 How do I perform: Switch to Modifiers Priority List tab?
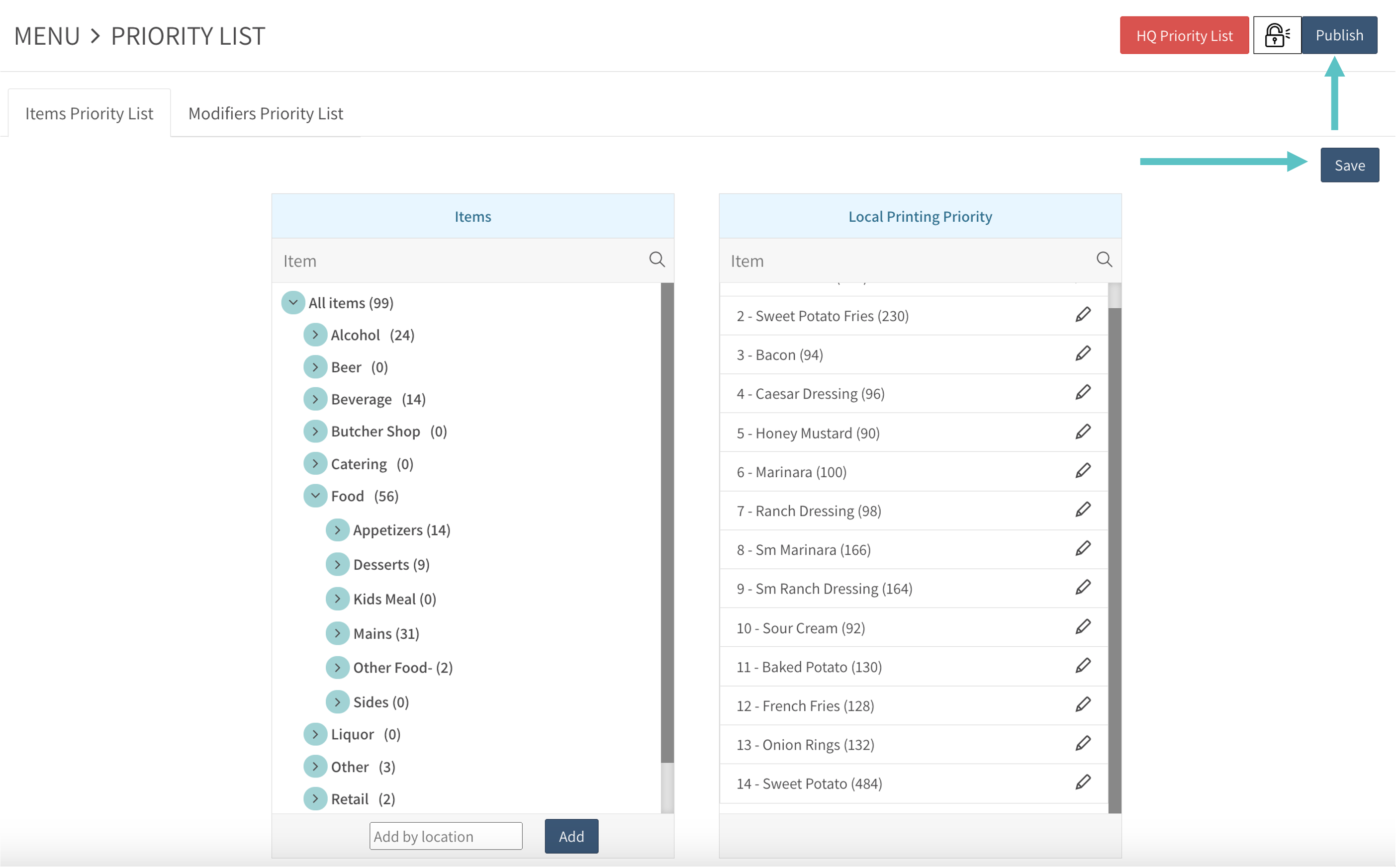tap(266, 113)
